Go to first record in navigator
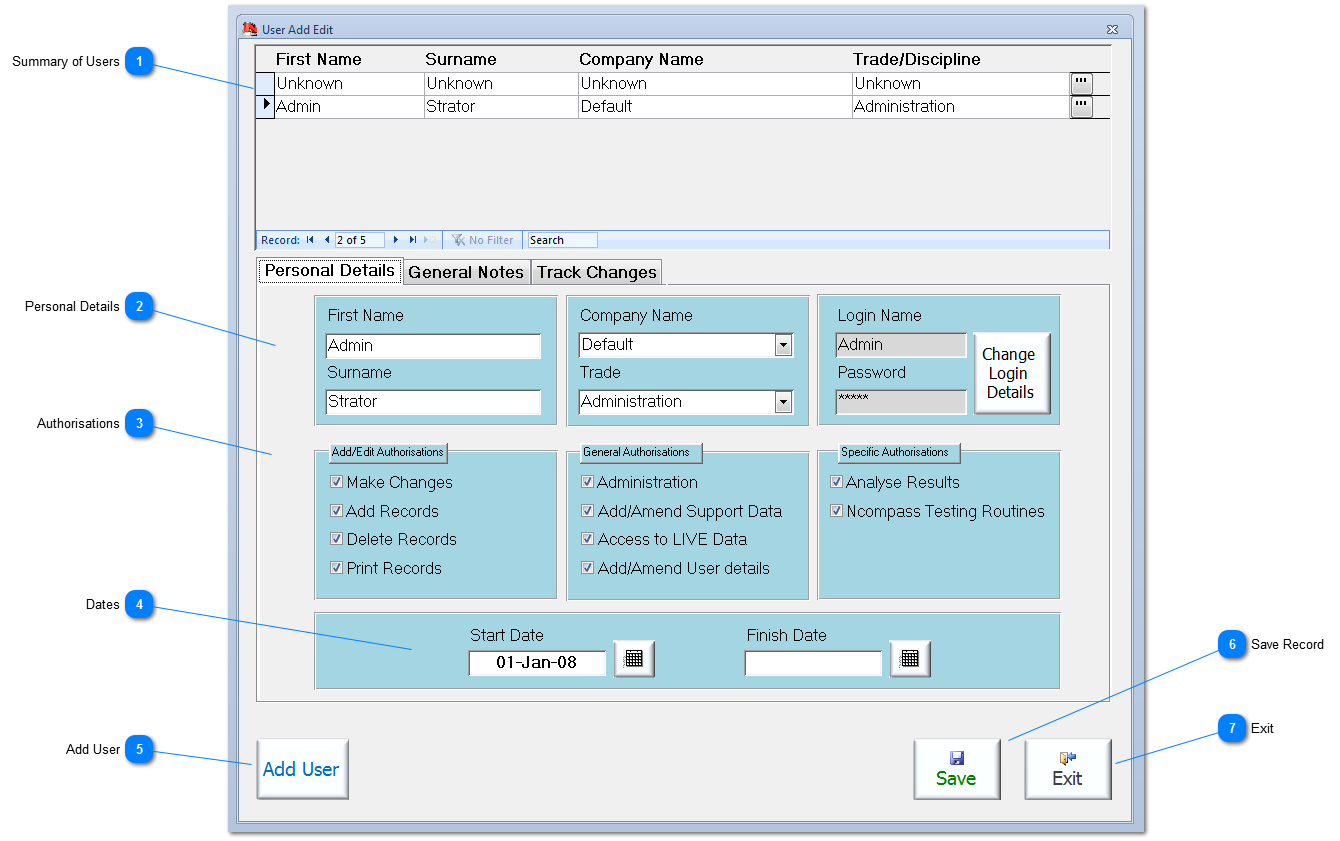1340x841 pixels. click(x=310, y=240)
